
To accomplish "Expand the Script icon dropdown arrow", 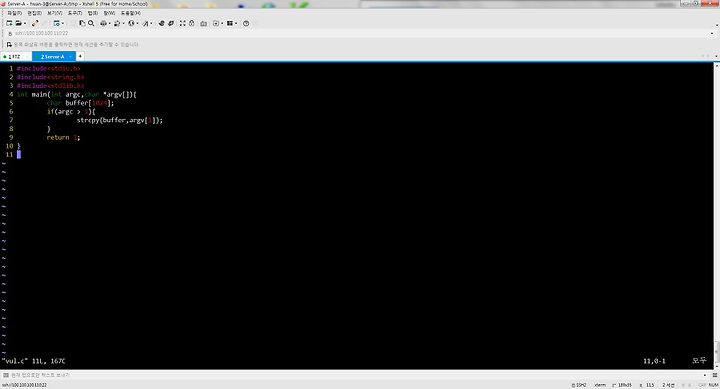I will (222, 23).
